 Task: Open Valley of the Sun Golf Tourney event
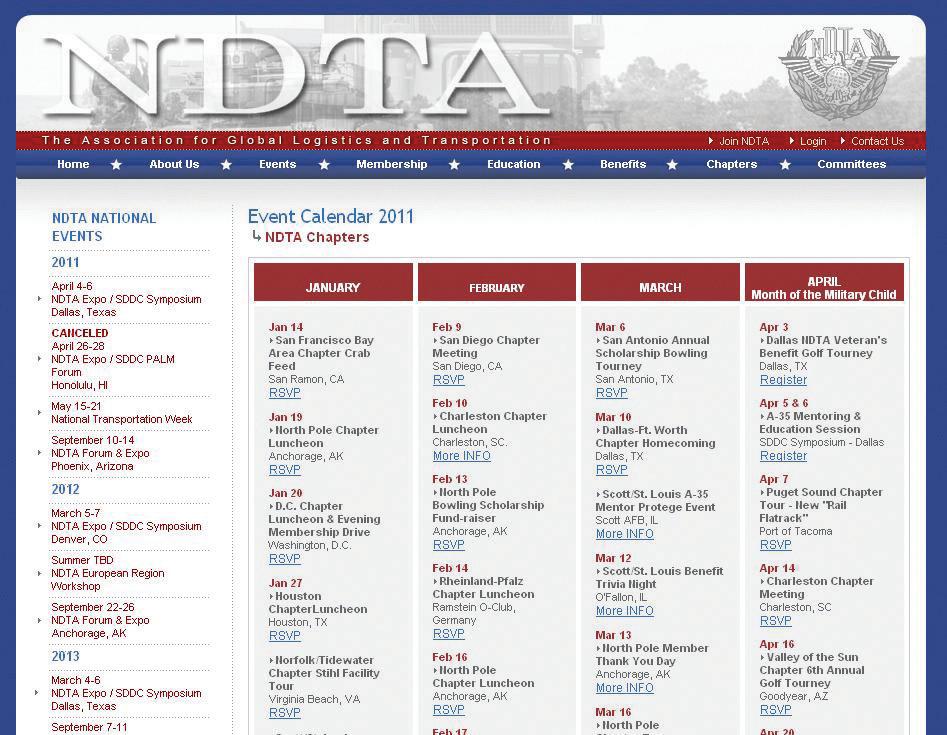pyautogui.click(x=812, y=670)
